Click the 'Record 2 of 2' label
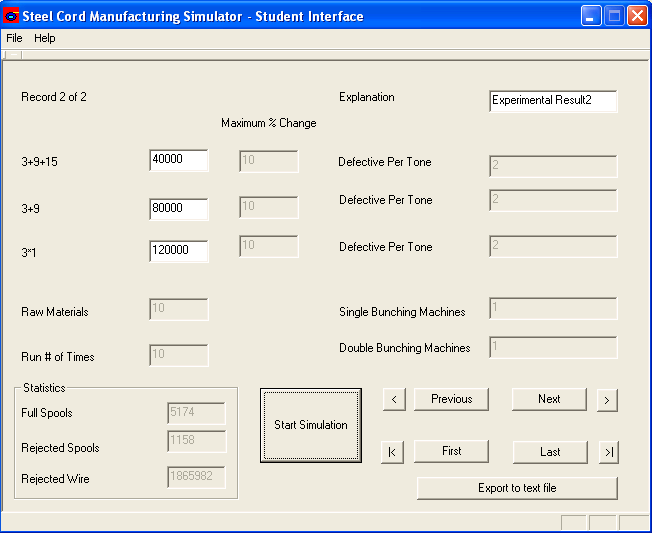The height and width of the screenshot is (533, 652). pyautogui.click(x=54, y=97)
